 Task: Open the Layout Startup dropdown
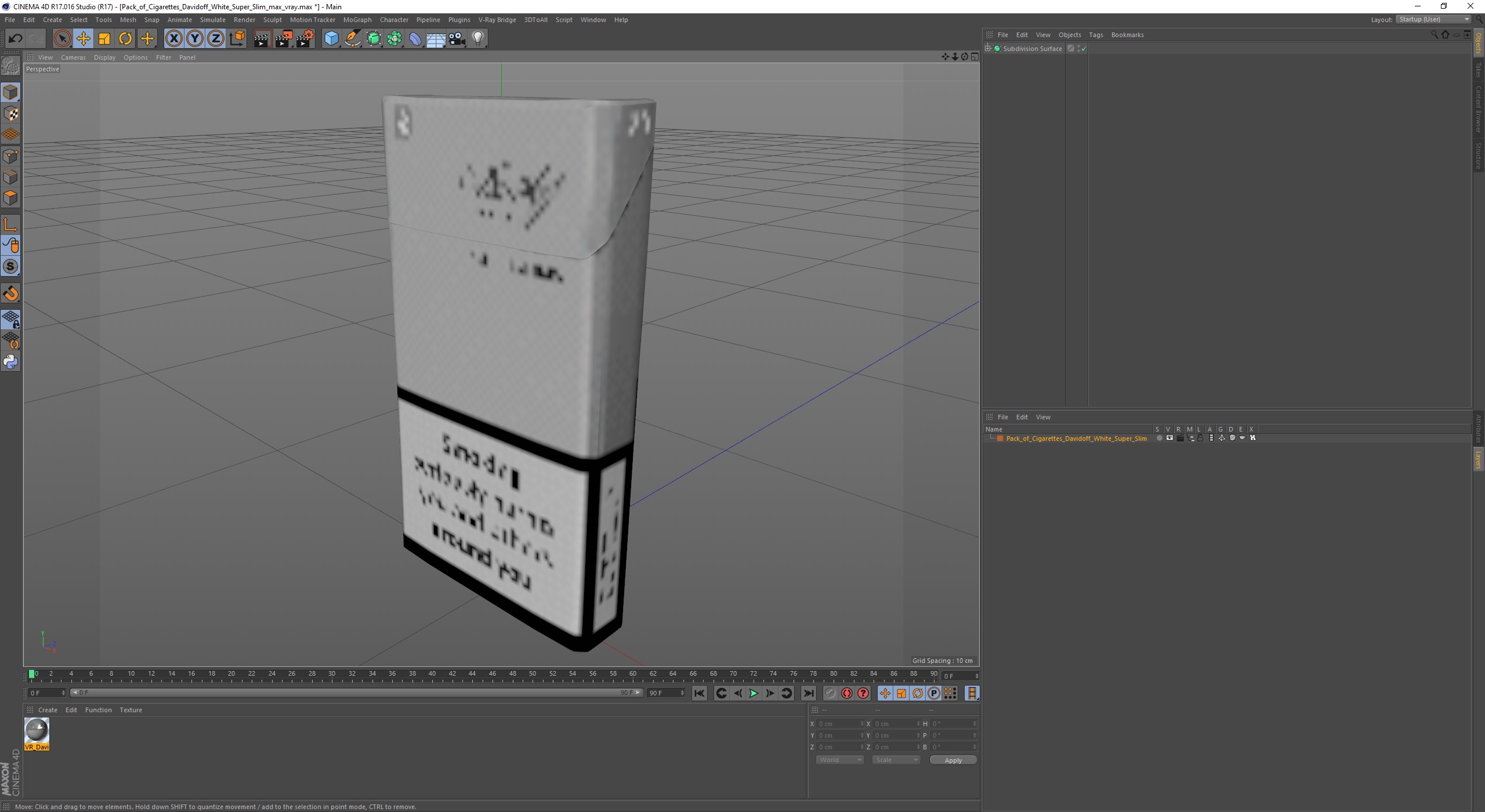click(x=1433, y=20)
